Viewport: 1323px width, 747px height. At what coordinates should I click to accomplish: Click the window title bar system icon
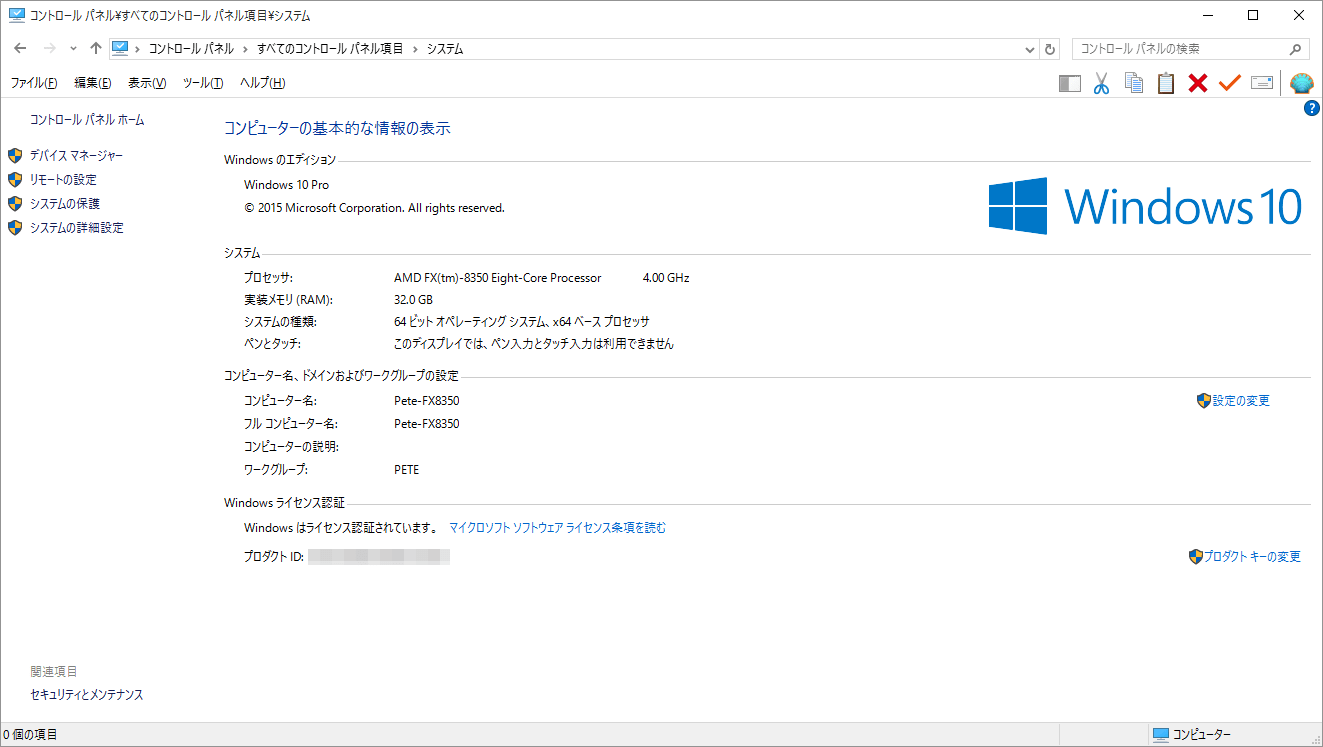click(x=16, y=16)
